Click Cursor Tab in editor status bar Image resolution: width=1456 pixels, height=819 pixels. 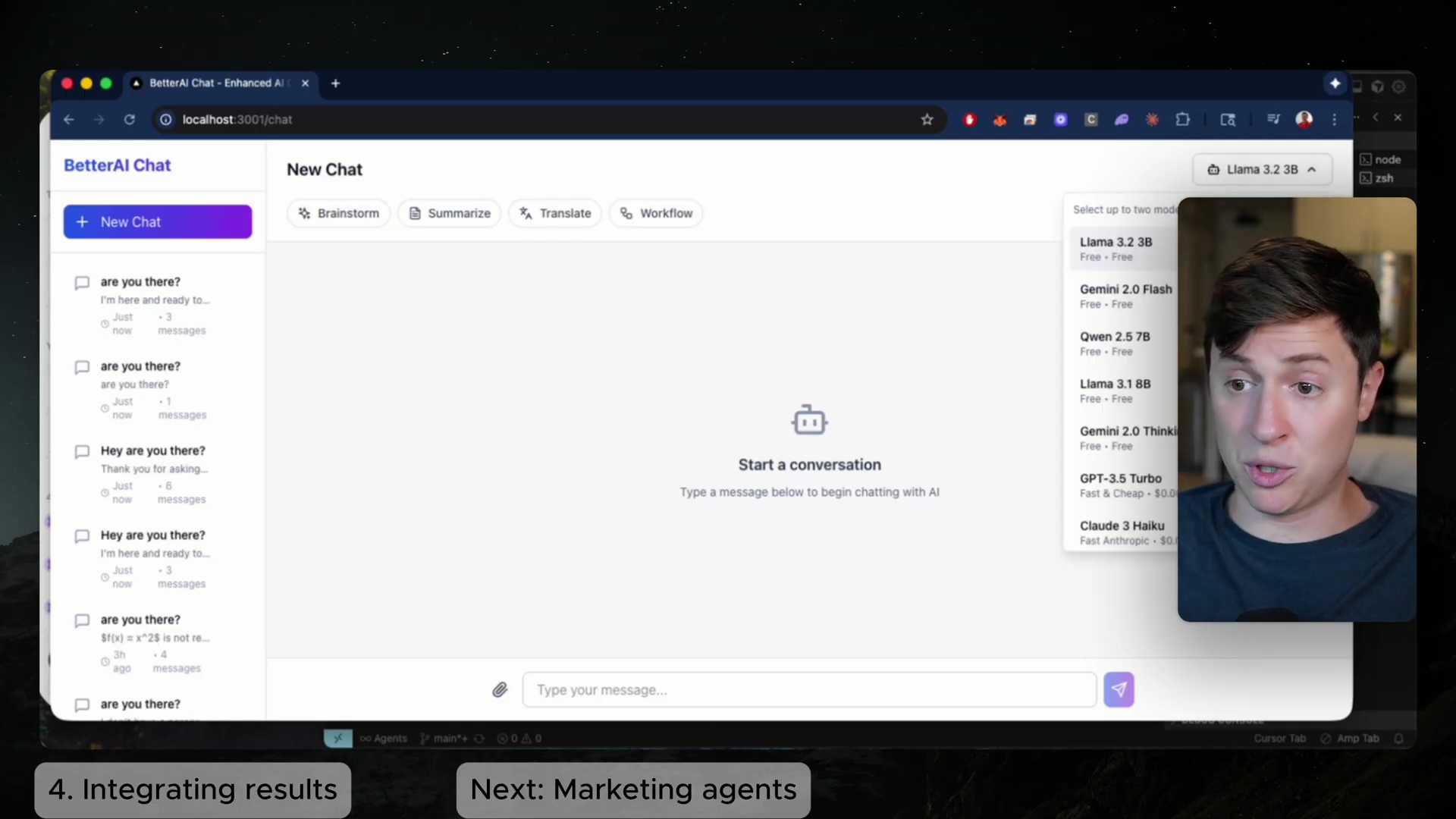click(x=1280, y=738)
